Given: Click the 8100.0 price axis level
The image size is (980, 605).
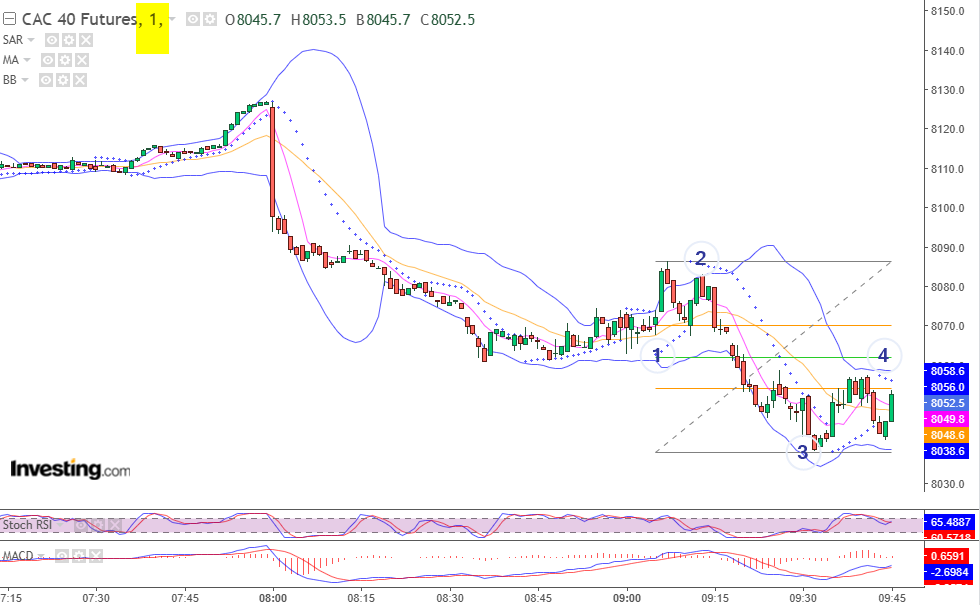Looking at the screenshot, I should 948,208.
